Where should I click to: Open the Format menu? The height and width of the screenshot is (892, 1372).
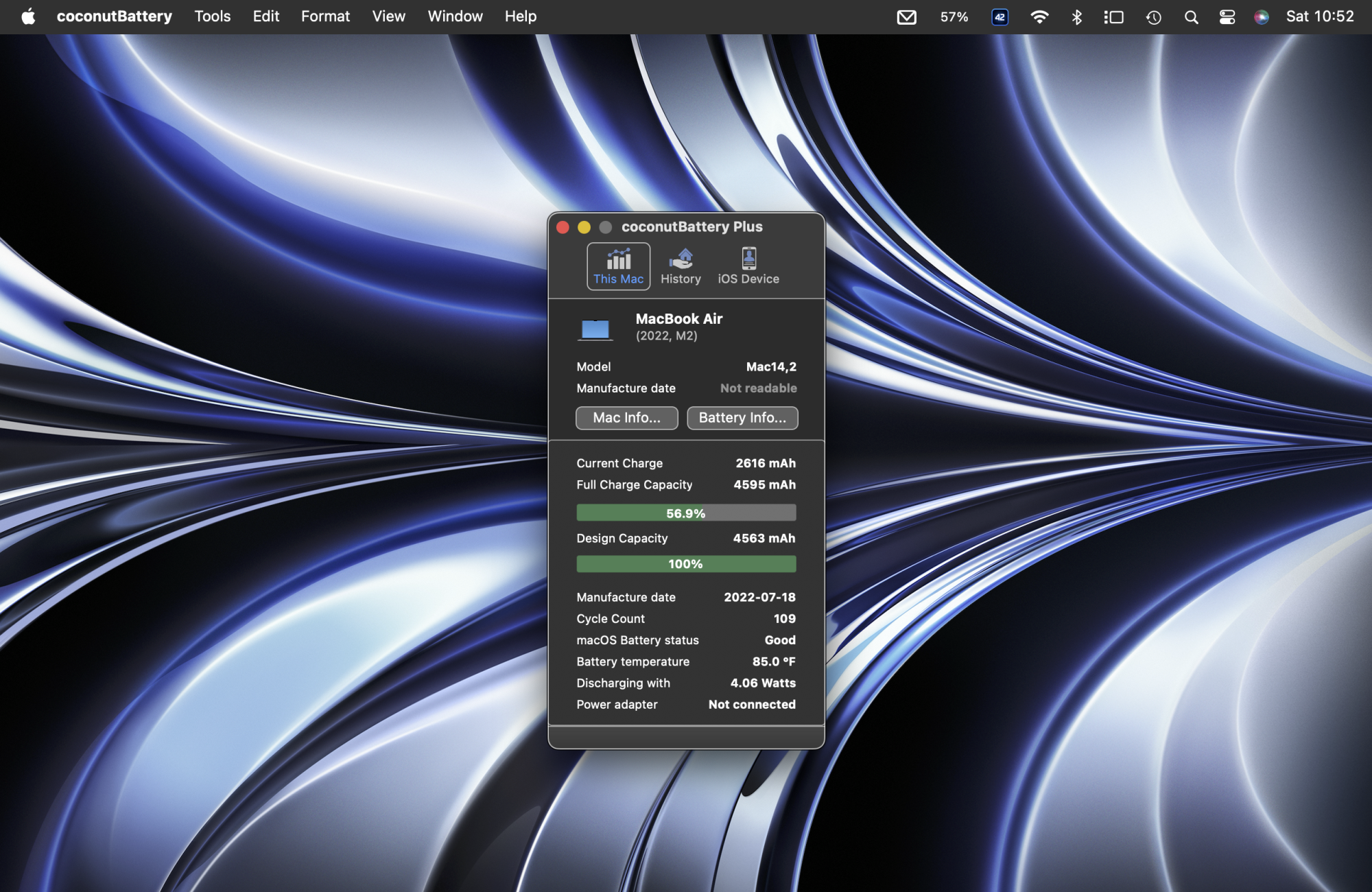tap(325, 16)
